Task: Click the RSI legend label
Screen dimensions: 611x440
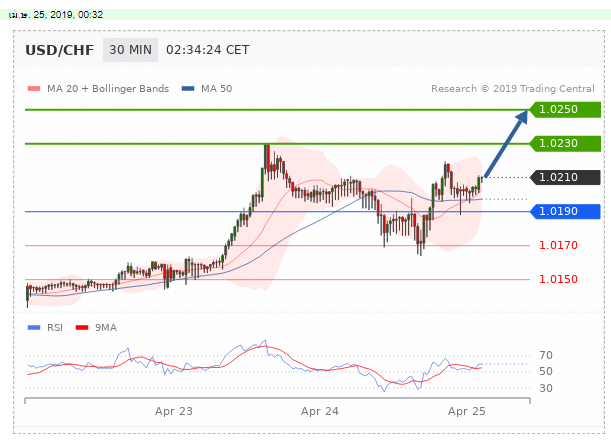Action: pos(55,328)
